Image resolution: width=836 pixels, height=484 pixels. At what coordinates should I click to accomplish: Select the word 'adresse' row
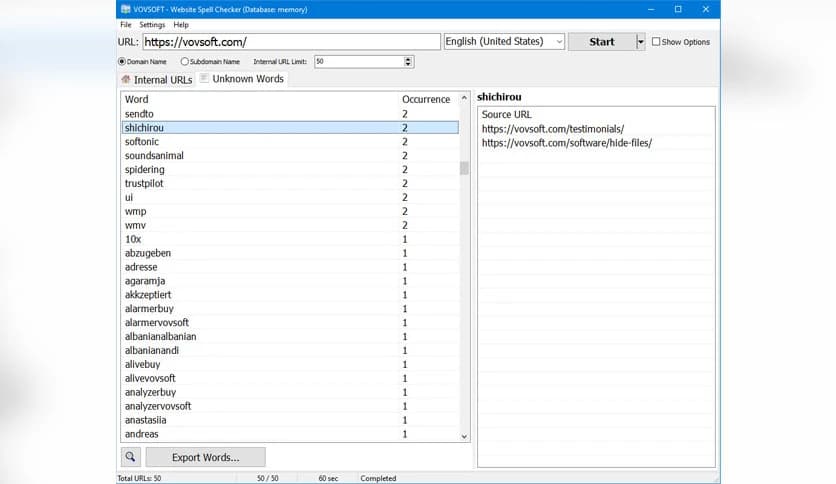point(290,267)
